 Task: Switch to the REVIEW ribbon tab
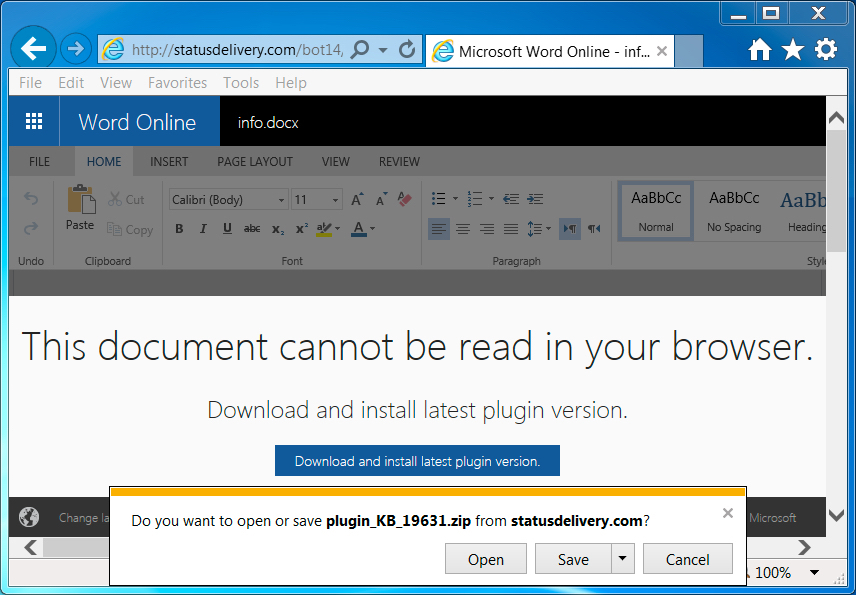[399, 162]
